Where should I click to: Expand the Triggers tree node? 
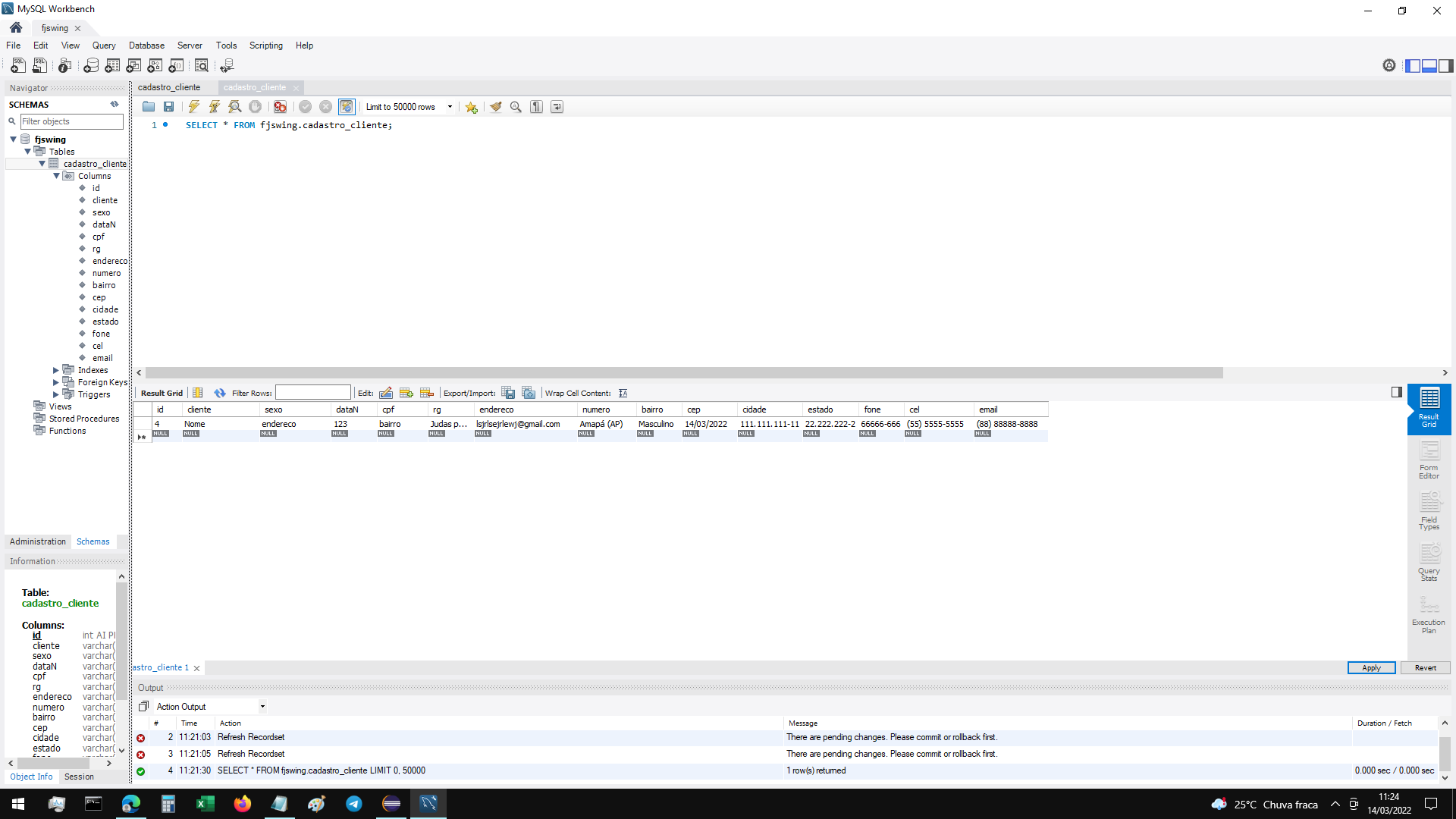coord(56,394)
